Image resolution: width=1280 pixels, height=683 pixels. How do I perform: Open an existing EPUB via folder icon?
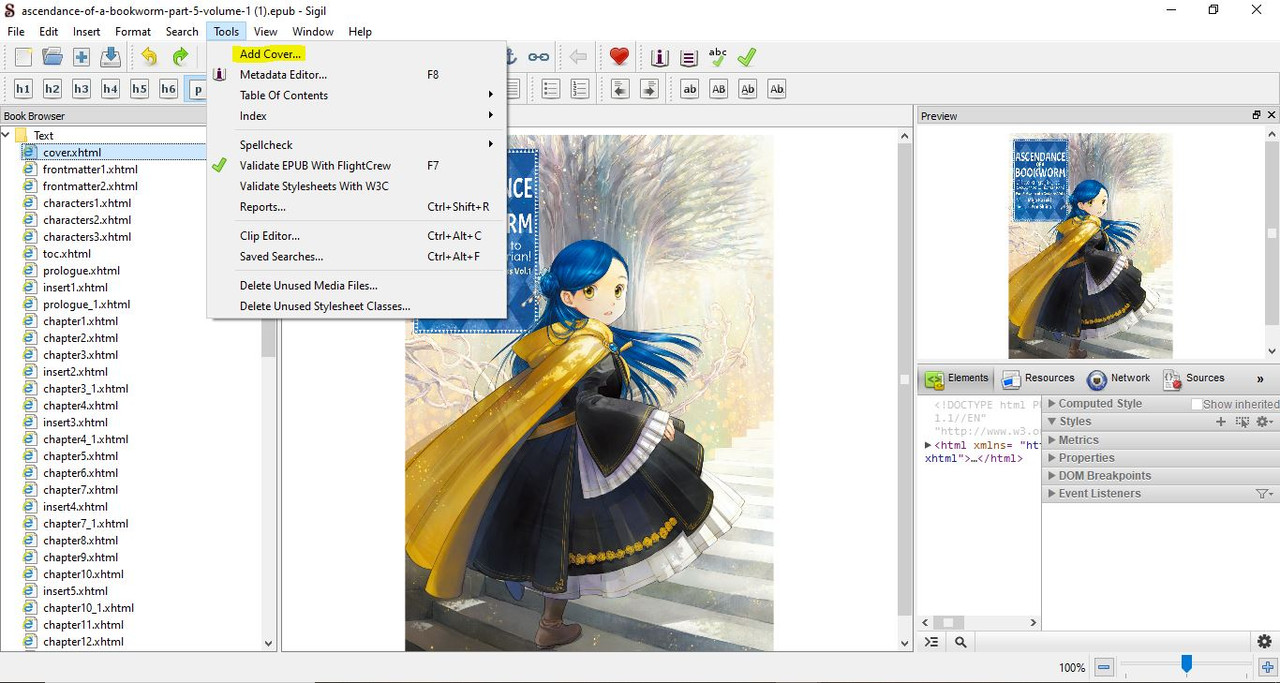point(52,57)
